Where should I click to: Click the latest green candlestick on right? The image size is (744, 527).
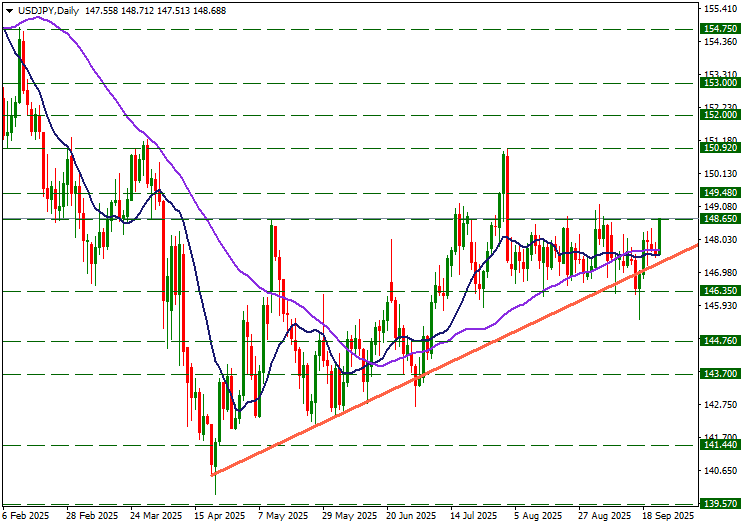pos(660,236)
